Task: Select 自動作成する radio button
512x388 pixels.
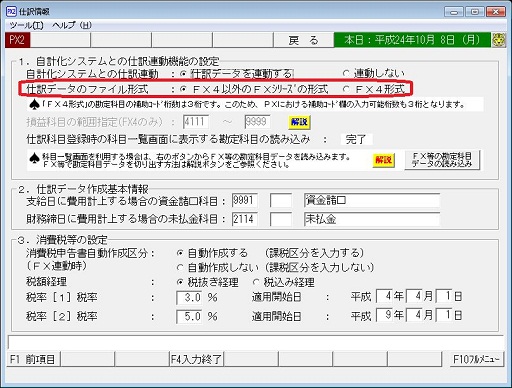Action: [x=180, y=253]
